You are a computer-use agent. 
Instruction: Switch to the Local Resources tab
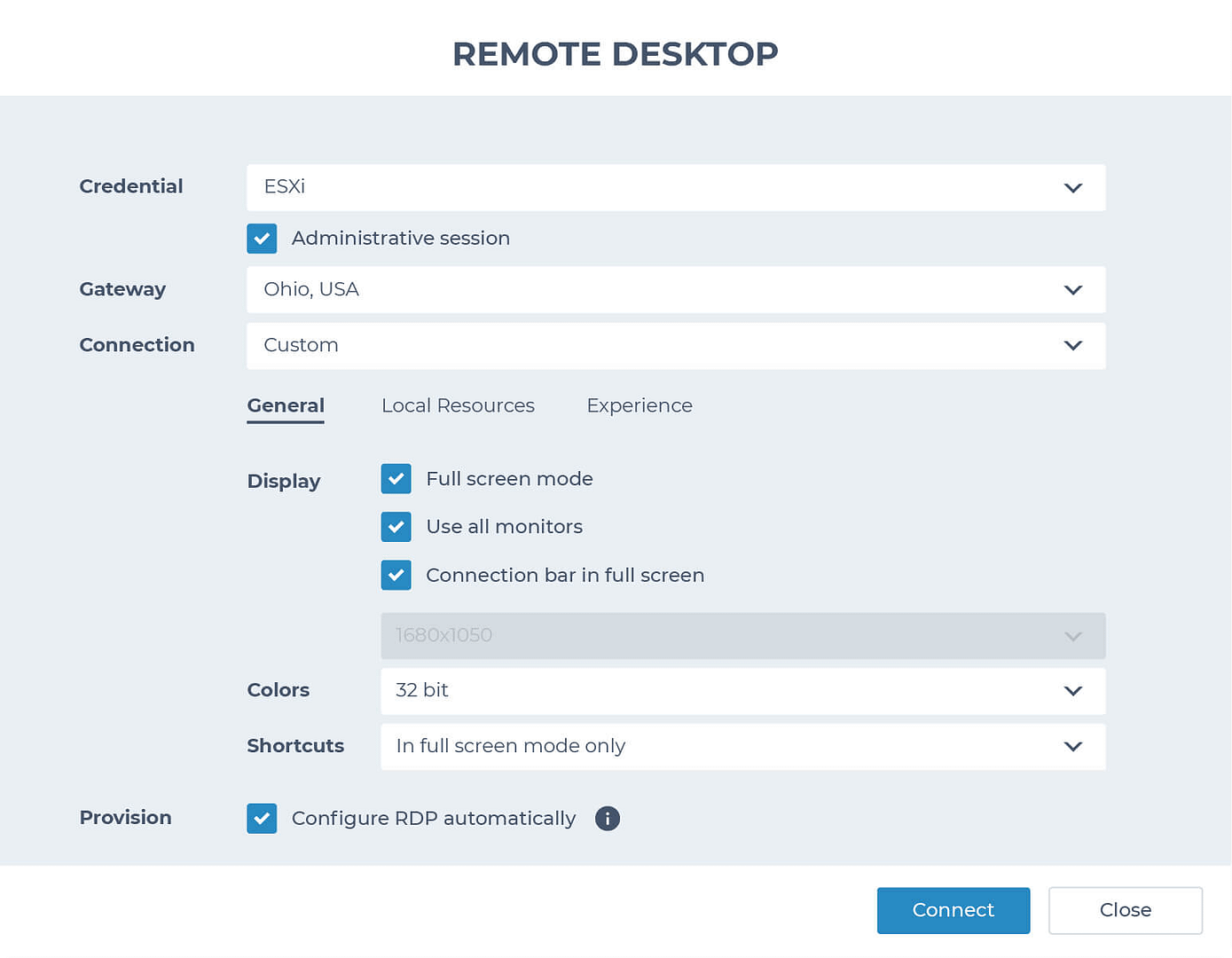point(458,405)
